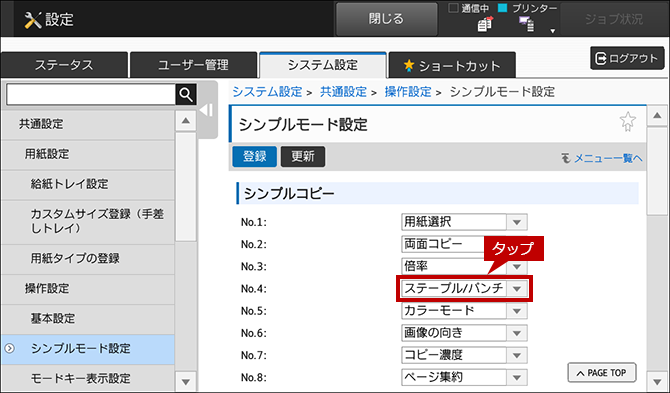Open the No.8 ページ集約 dropdown
Viewport: 670px width, 393px height.
(x=464, y=377)
